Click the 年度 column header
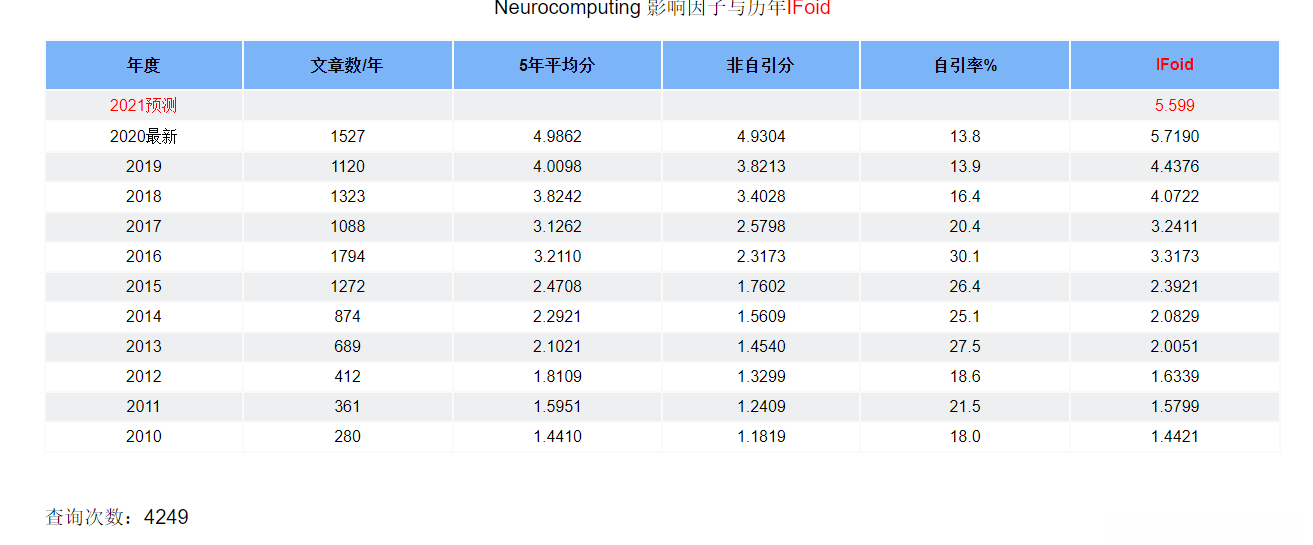Image resolution: width=1313 pixels, height=545 pixels. click(x=144, y=65)
